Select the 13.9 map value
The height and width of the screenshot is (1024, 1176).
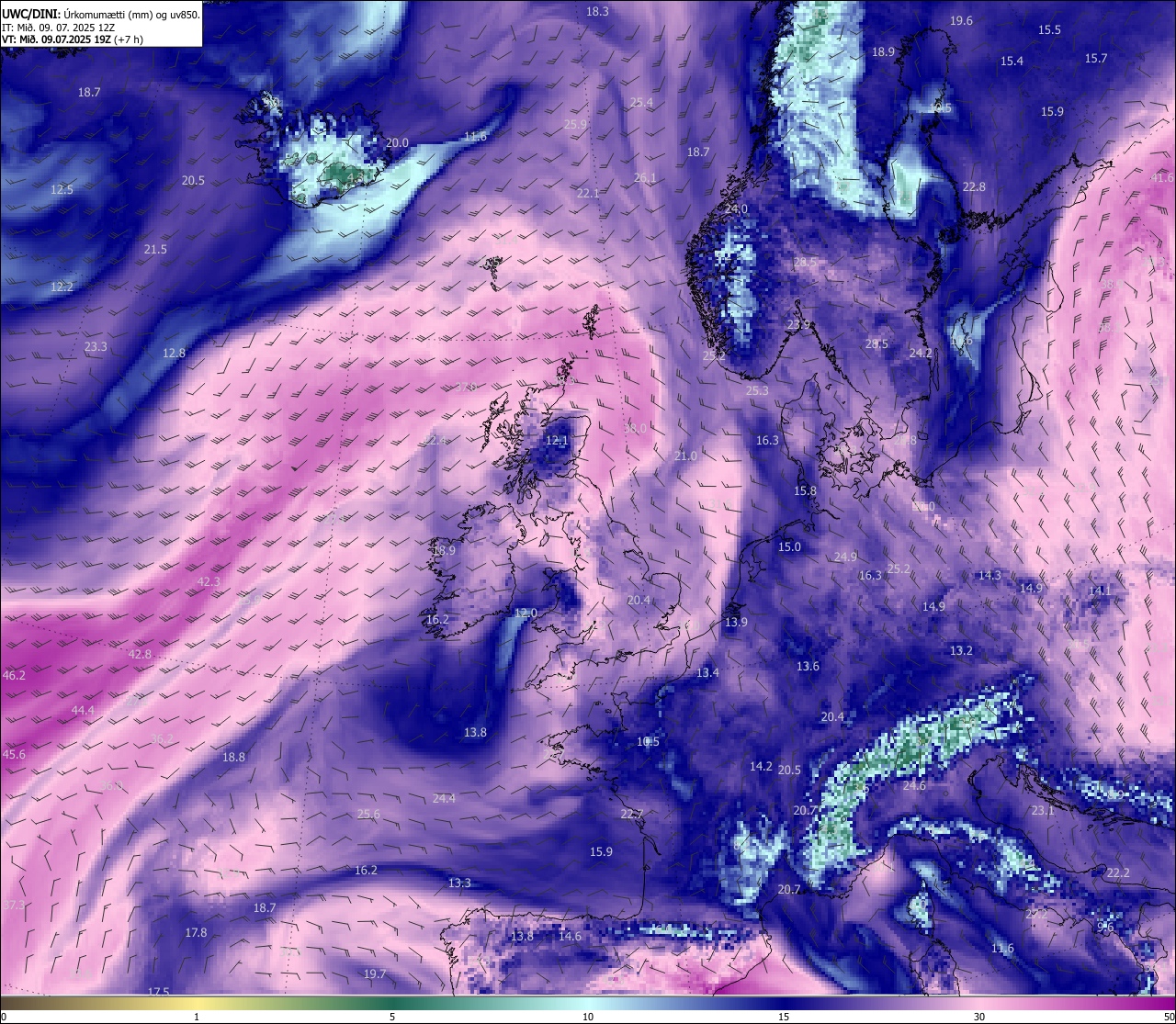point(736,622)
